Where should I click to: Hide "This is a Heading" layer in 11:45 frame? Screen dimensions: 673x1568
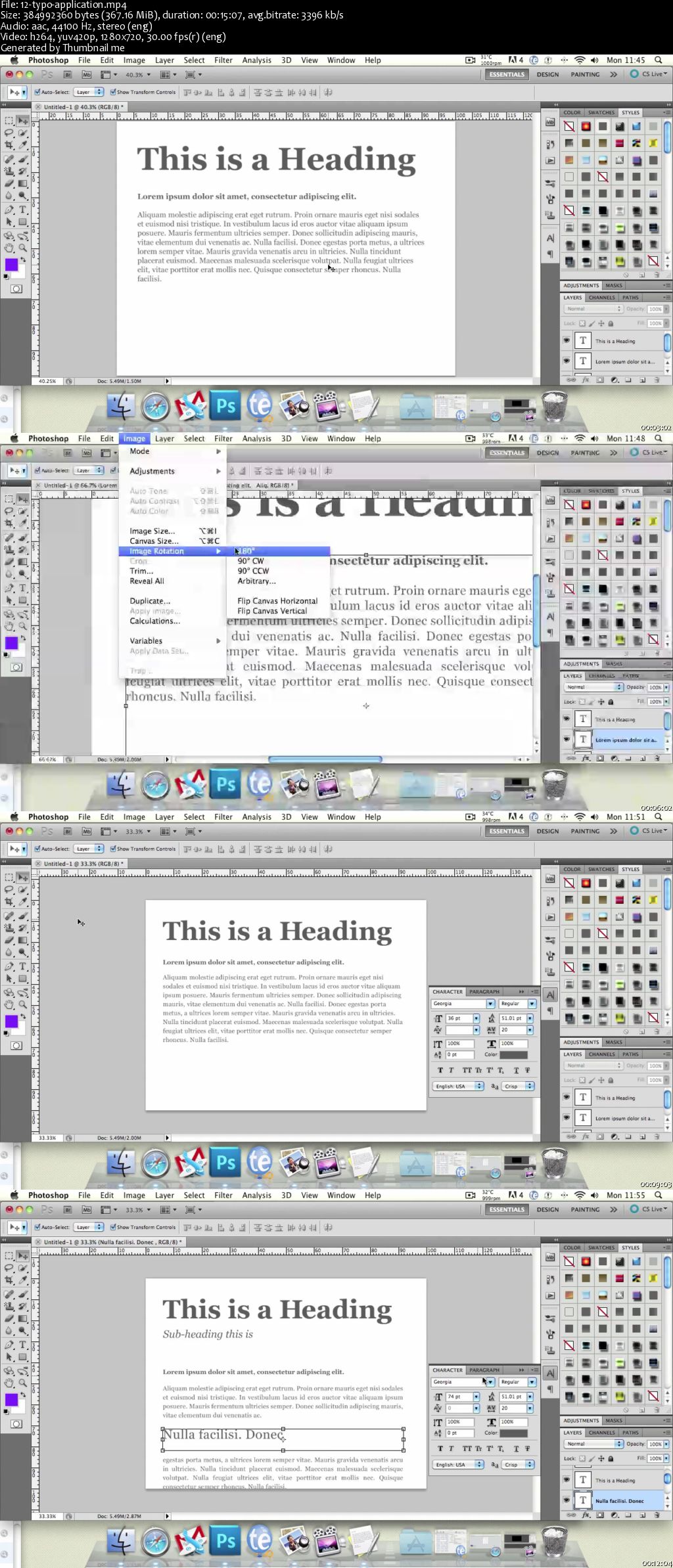coord(567,341)
